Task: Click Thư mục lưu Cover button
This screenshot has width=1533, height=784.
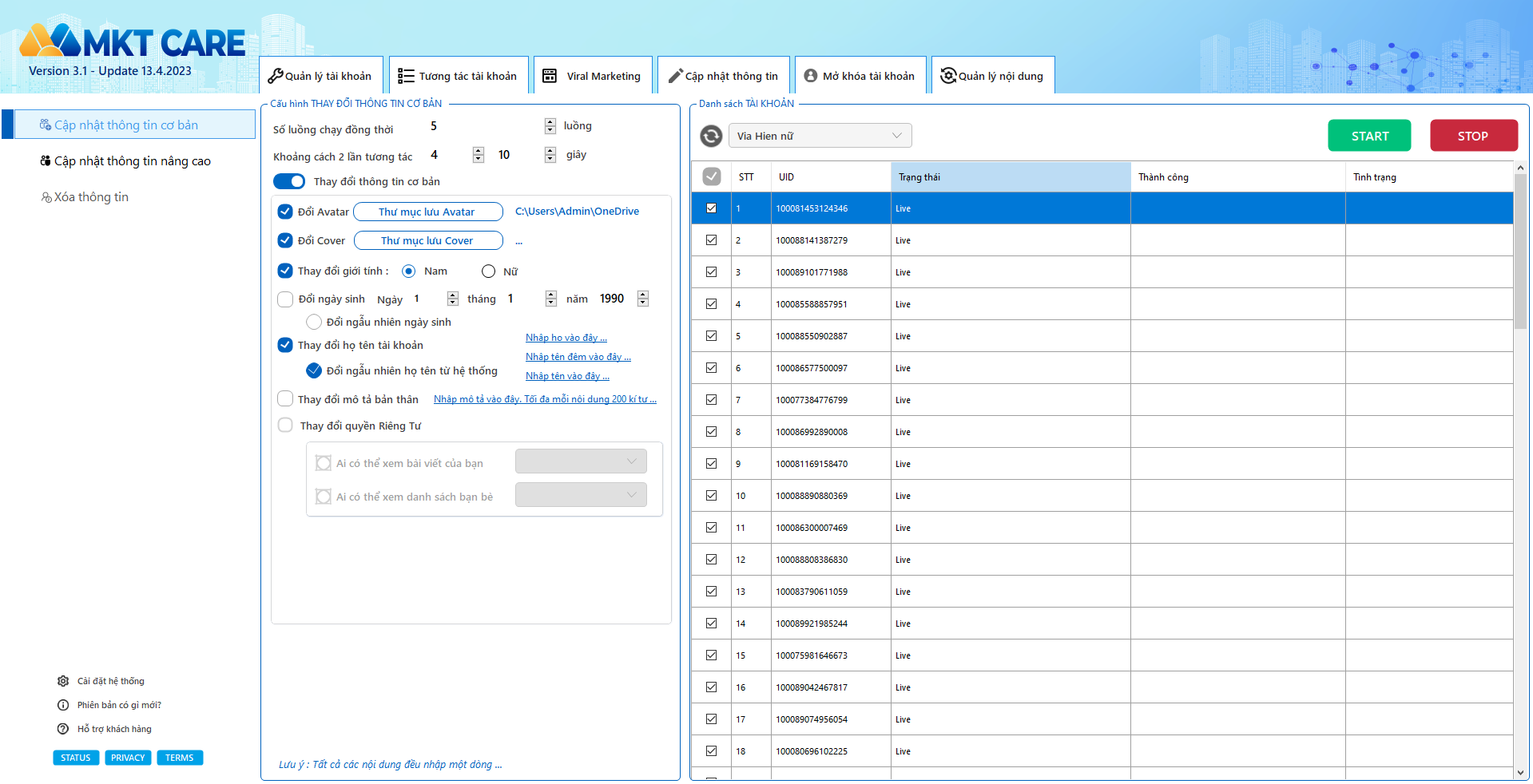Action: tap(427, 240)
